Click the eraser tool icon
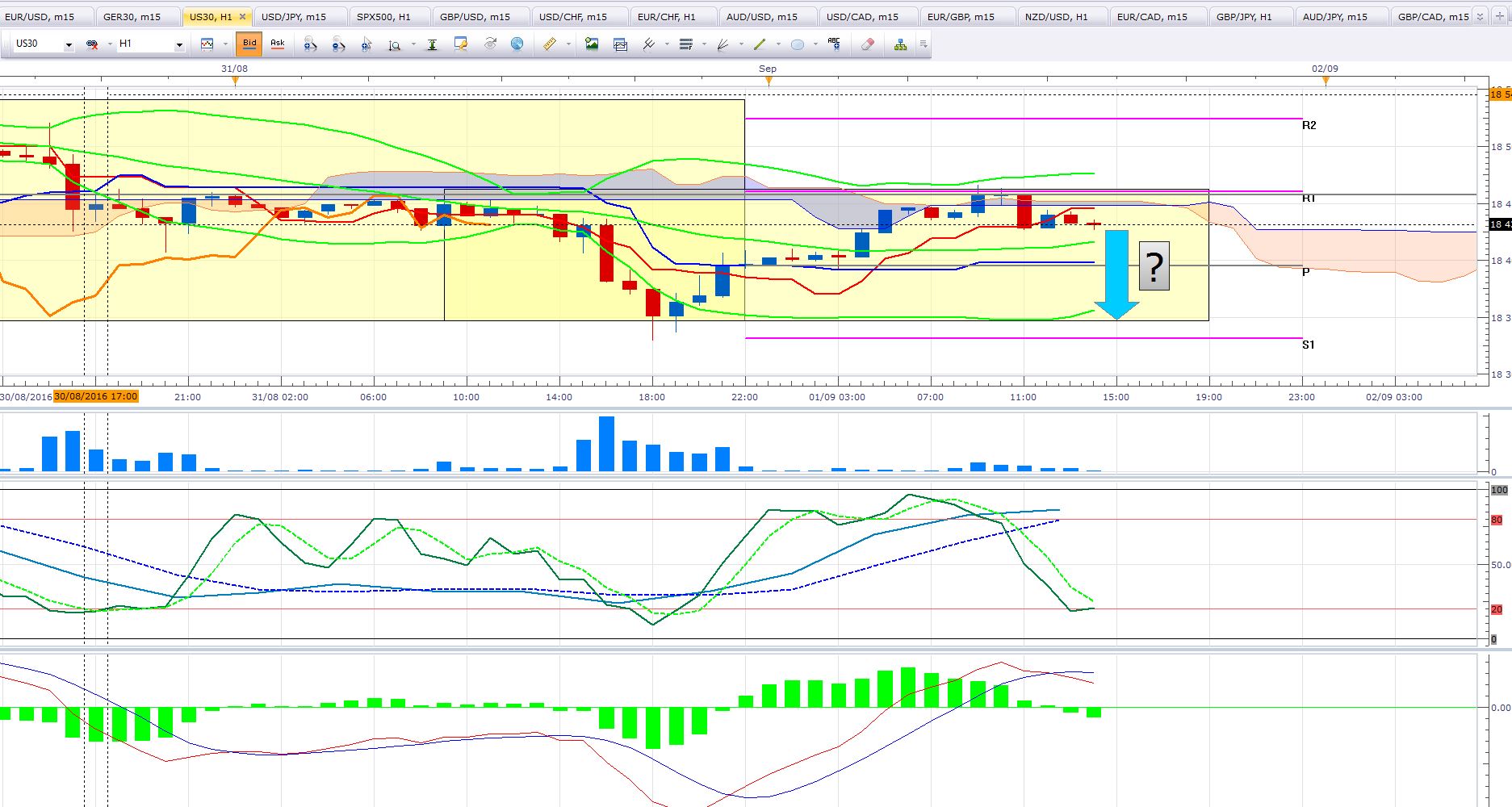The width and height of the screenshot is (1512, 807). click(868, 44)
